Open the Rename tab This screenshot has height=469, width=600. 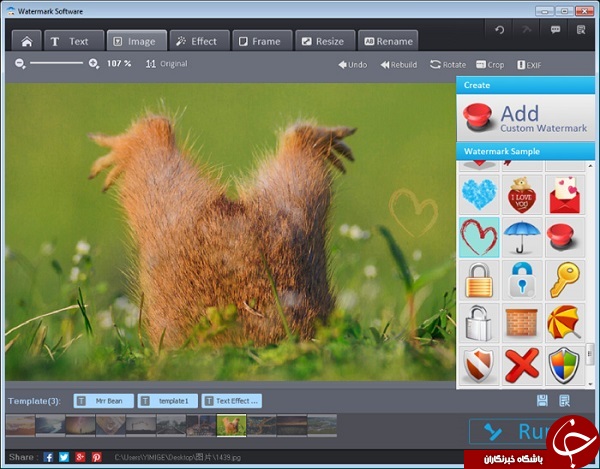click(388, 41)
